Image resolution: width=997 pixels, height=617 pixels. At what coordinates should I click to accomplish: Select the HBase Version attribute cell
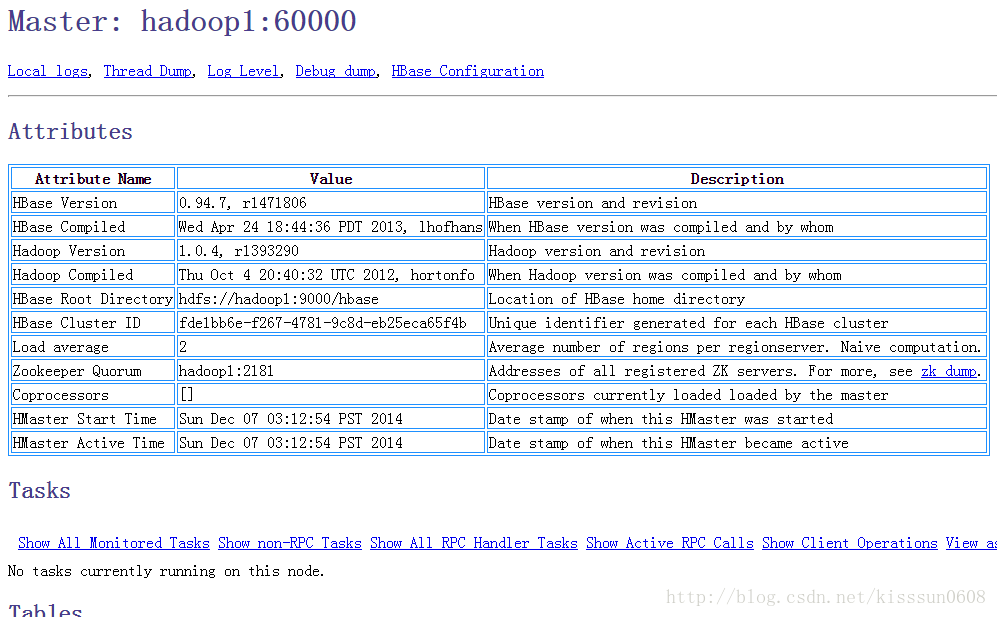[93, 203]
